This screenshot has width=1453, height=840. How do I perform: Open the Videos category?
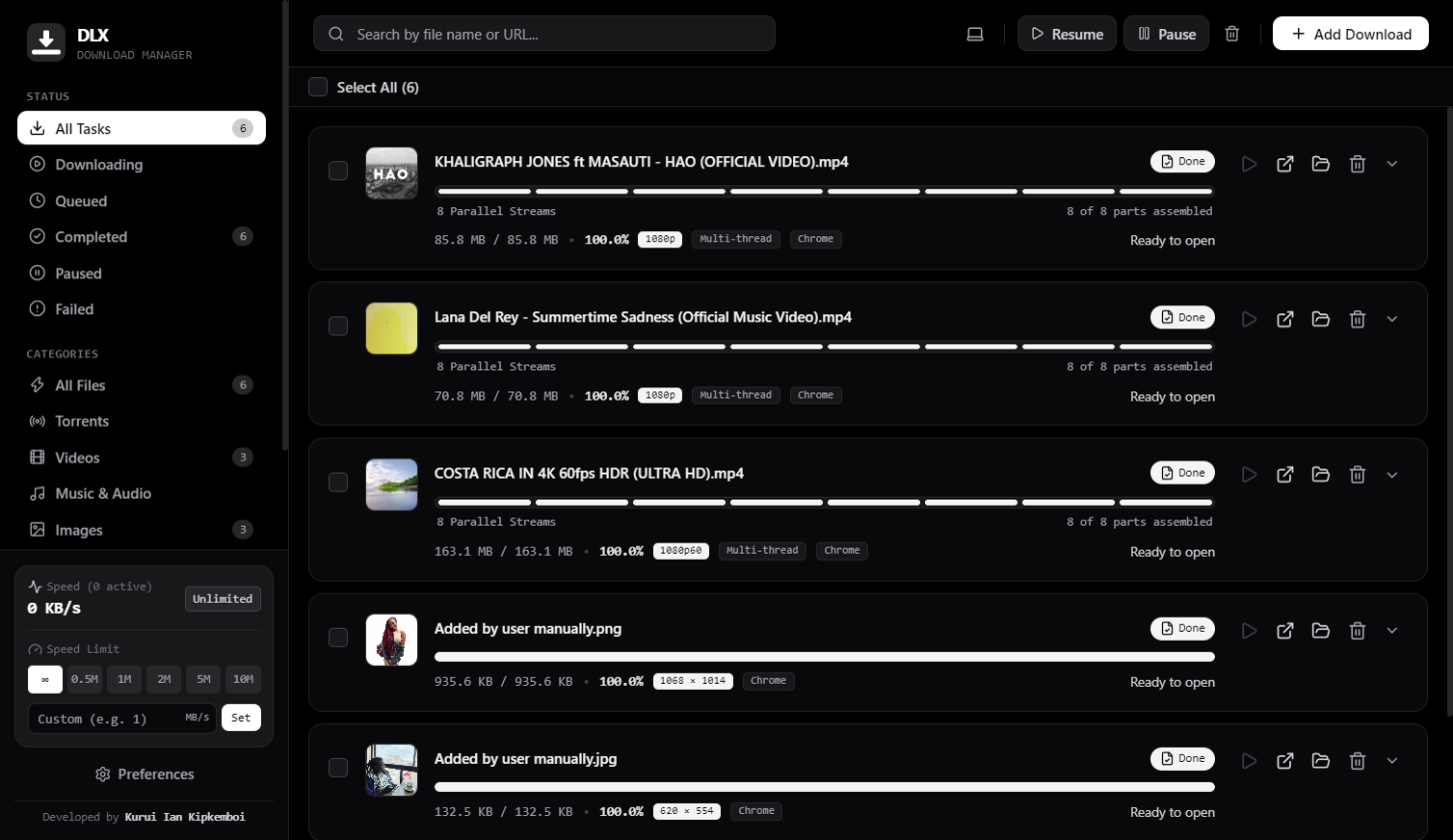[x=142, y=457]
